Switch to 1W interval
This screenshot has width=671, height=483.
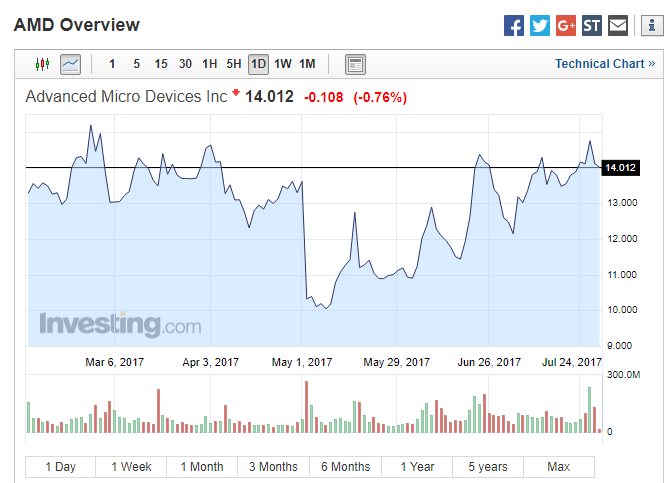[283, 64]
